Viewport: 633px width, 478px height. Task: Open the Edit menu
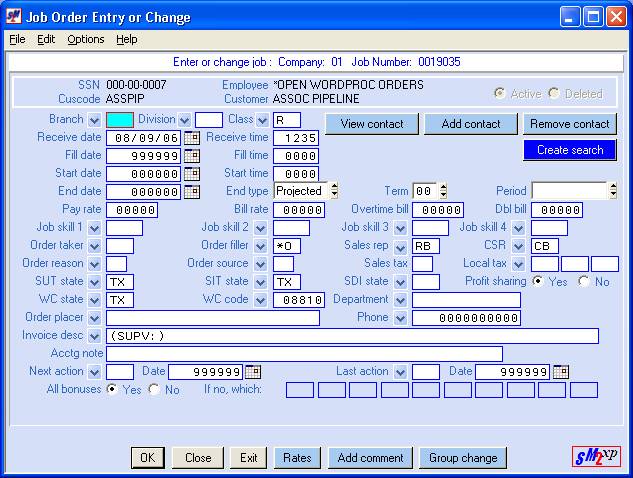(x=46, y=40)
